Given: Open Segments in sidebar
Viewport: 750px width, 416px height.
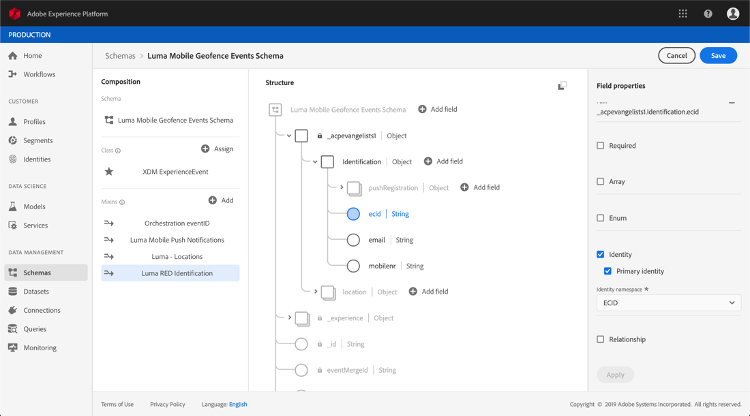Looking at the screenshot, I should 38,140.
